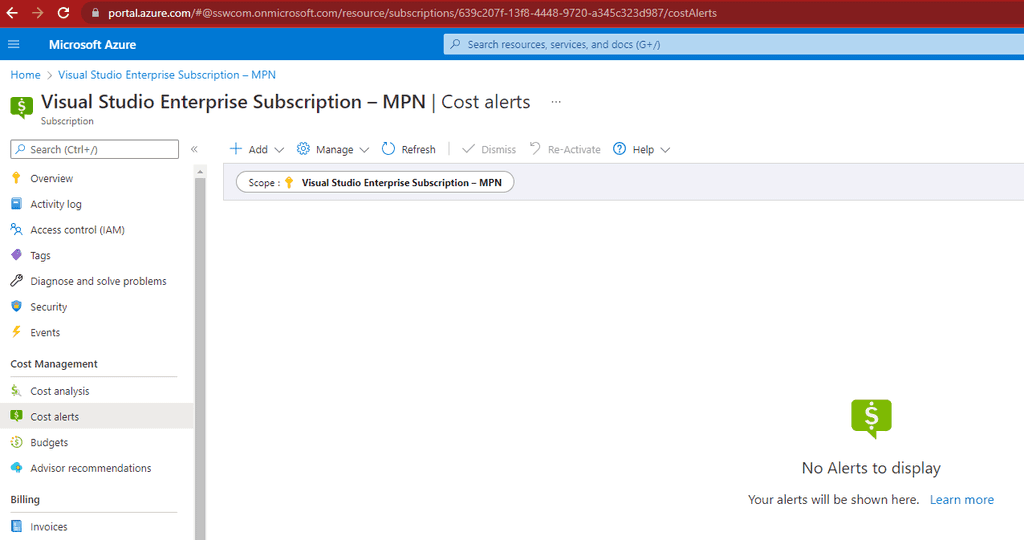This screenshot has width=1024, height=540.
Task: Open the Activity log page
Action: pyautogui.click(x=56, y=204)
